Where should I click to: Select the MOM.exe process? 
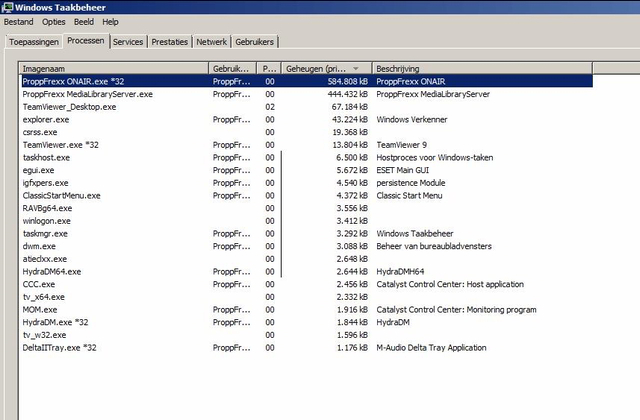(306, 309)
